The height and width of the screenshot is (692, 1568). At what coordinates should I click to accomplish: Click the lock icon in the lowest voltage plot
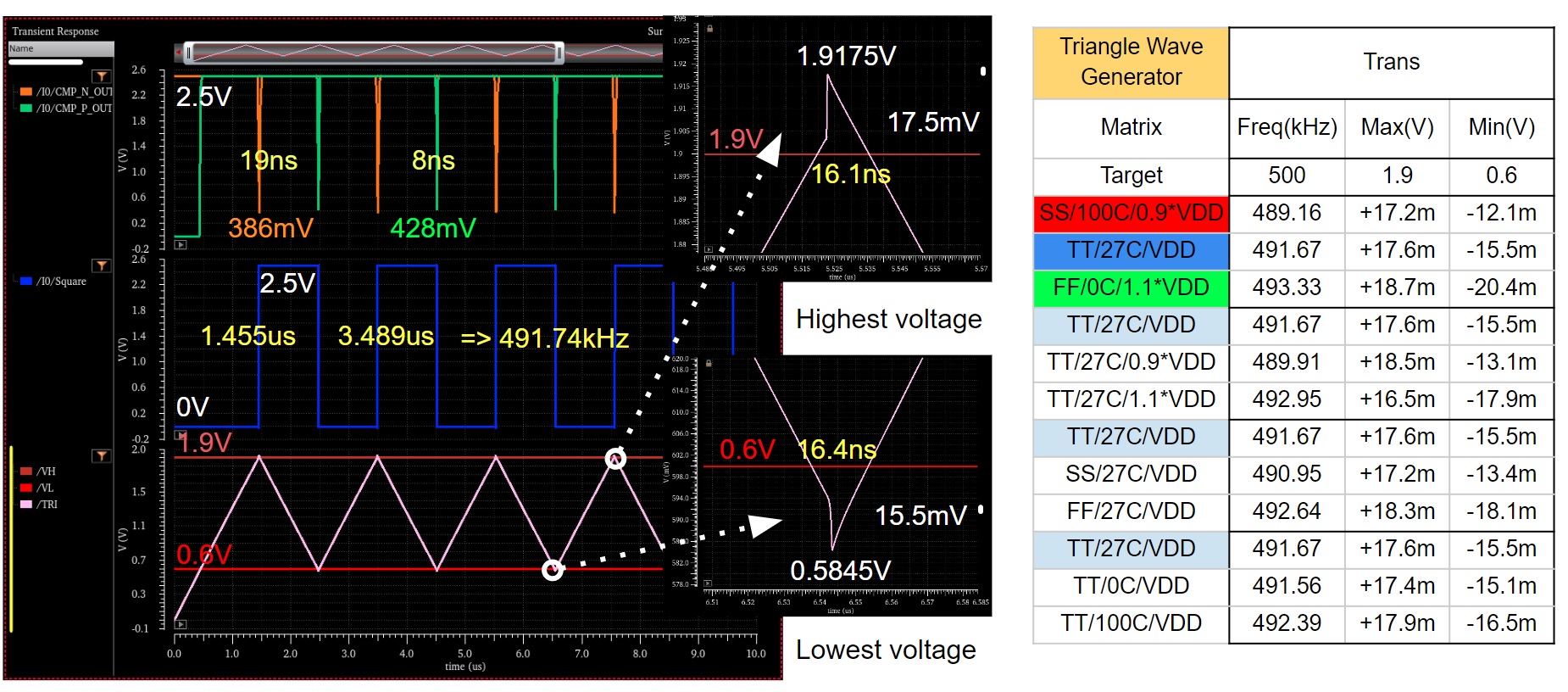click(x=709, y=364)
